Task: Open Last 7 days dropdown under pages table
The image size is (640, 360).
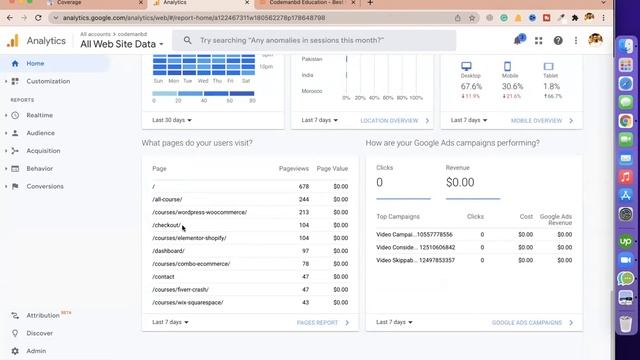Action: (170, 322)
